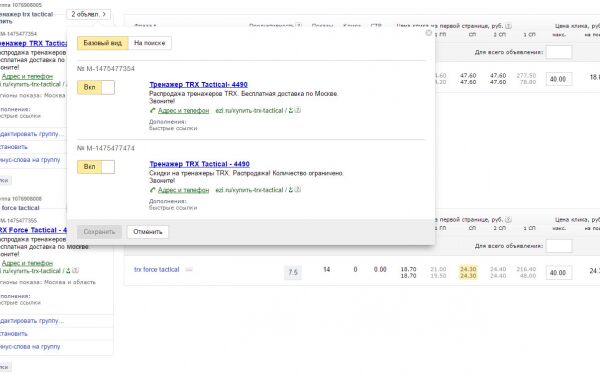Click Адрес и телефон under Тренажер TRX left ad
The image size is (600, 378).
27,77
